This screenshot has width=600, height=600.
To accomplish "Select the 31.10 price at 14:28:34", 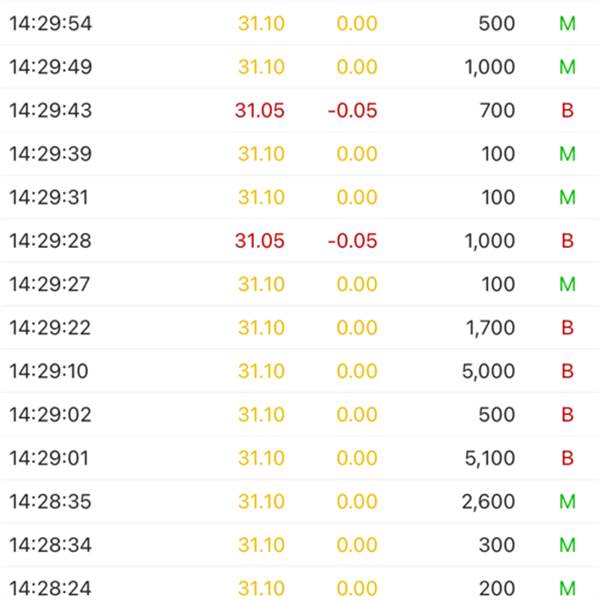I will (x=261, y=545).
